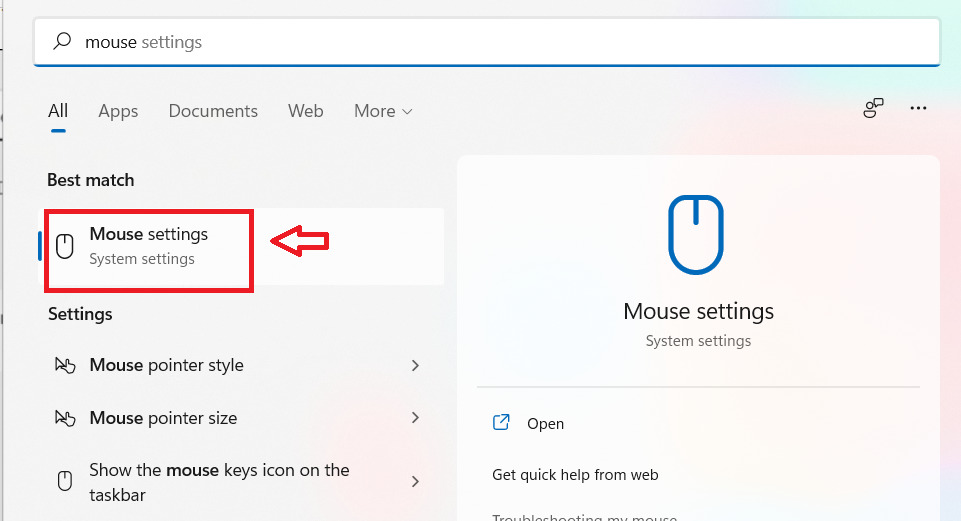Click the Mouse pointer size icon
Screen dimensions: 961x521
(65, 418)
